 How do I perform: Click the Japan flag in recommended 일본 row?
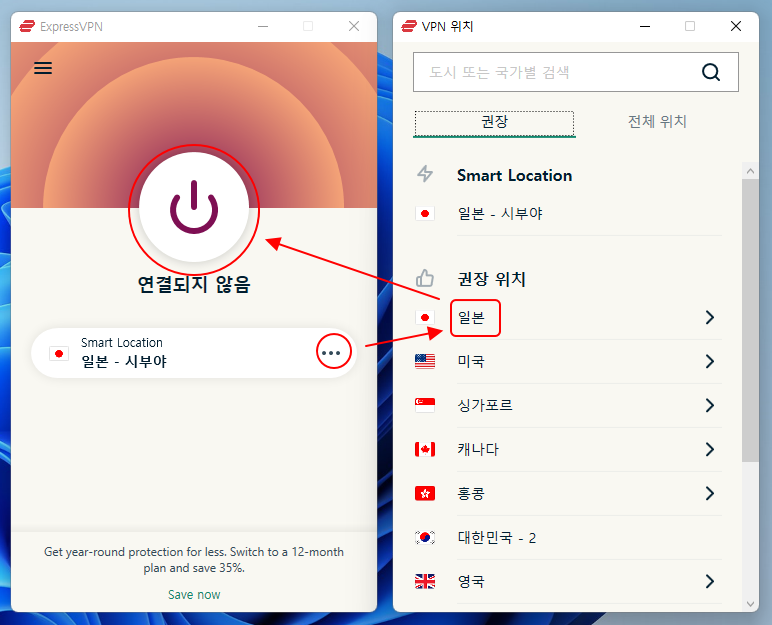(x=425, y=318)
